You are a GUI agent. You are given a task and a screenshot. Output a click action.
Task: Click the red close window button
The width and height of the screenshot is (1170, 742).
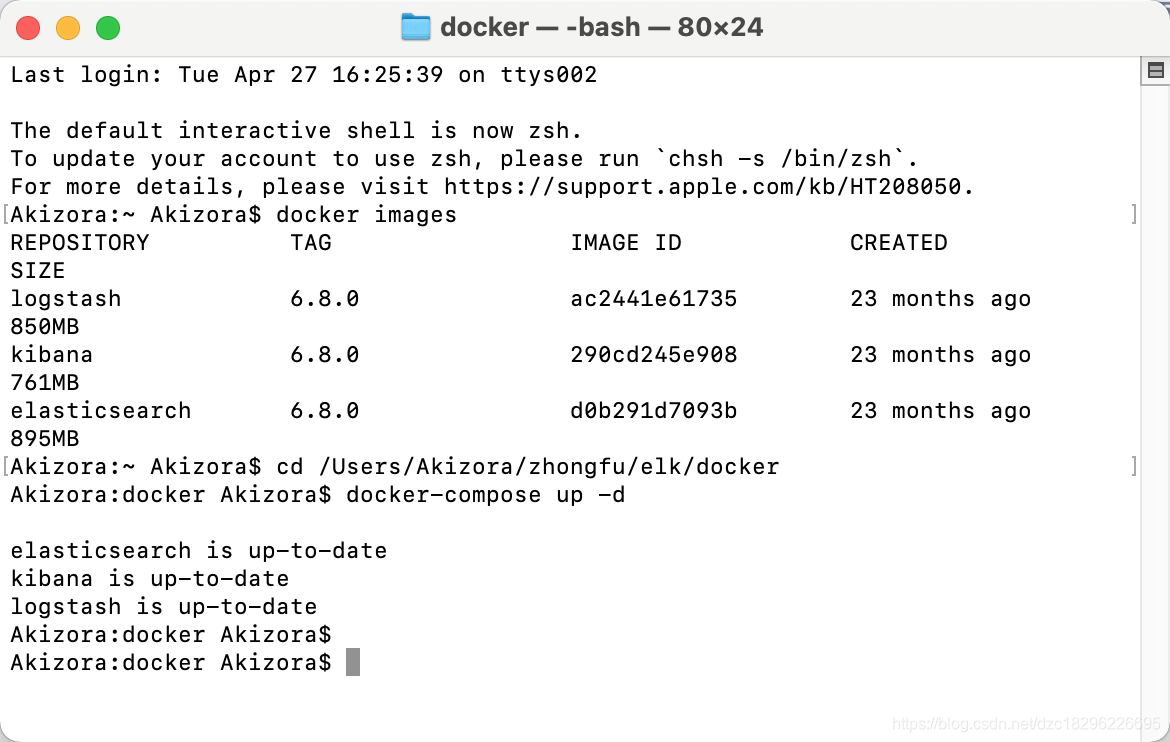28,28
